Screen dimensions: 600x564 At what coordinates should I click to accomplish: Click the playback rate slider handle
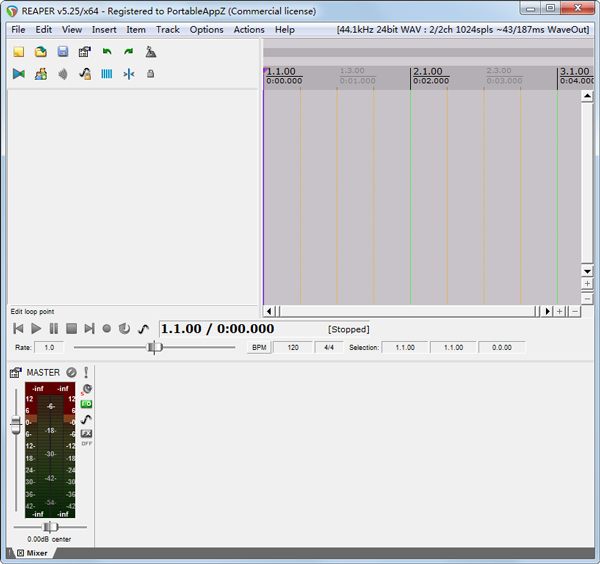click(154, 347)
